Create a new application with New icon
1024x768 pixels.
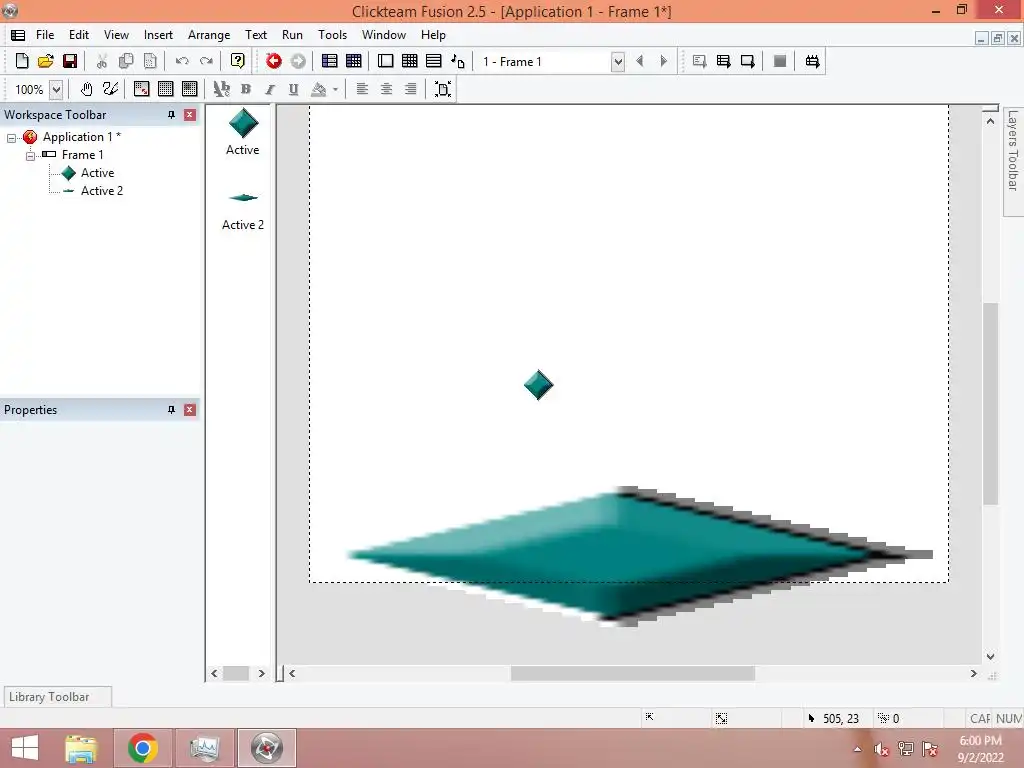click(22, 61)
